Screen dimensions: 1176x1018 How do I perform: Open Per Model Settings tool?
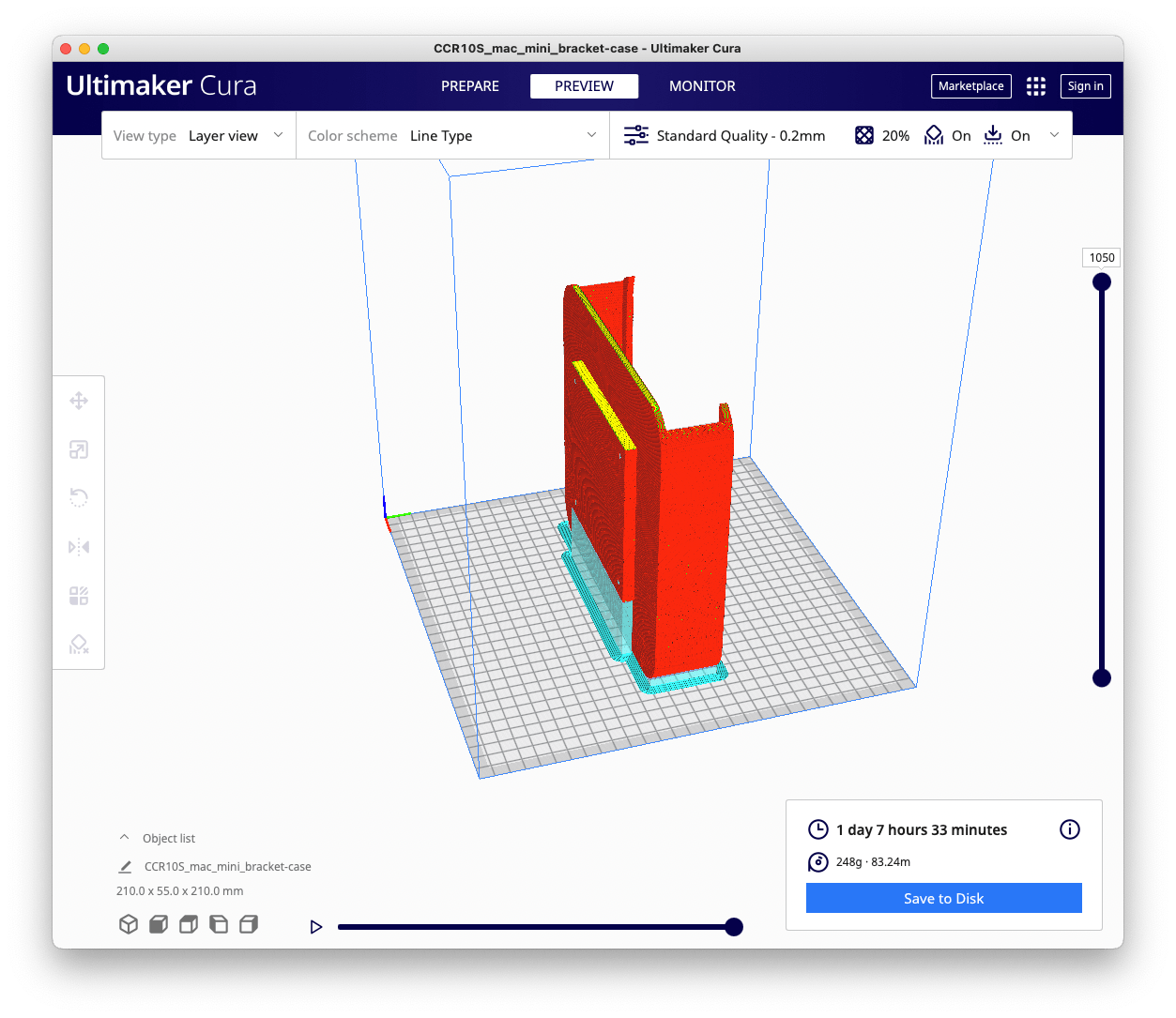coord(79,596)
